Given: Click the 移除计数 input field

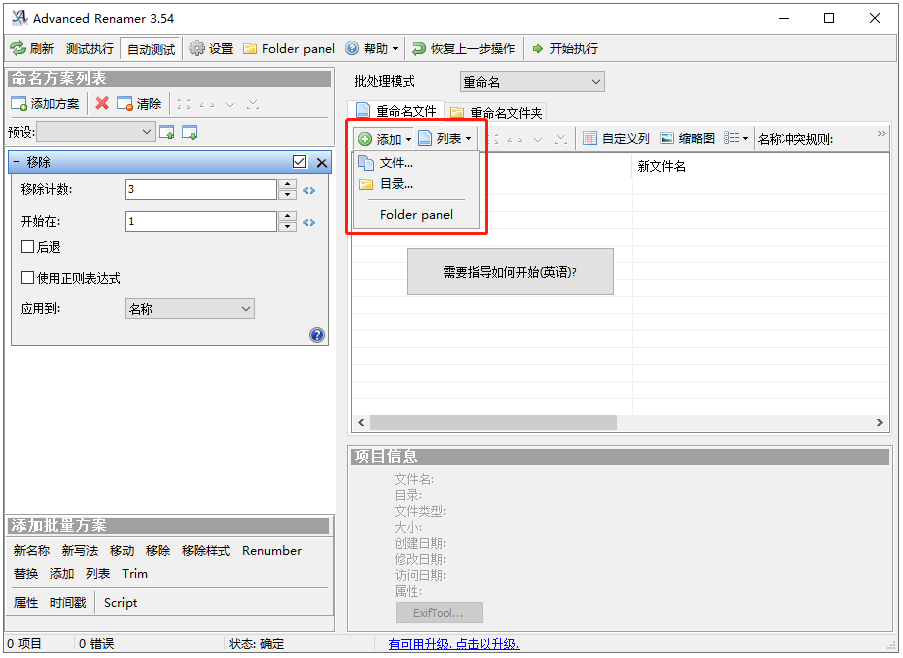Looking at the screenshot, I should [201, 189].
